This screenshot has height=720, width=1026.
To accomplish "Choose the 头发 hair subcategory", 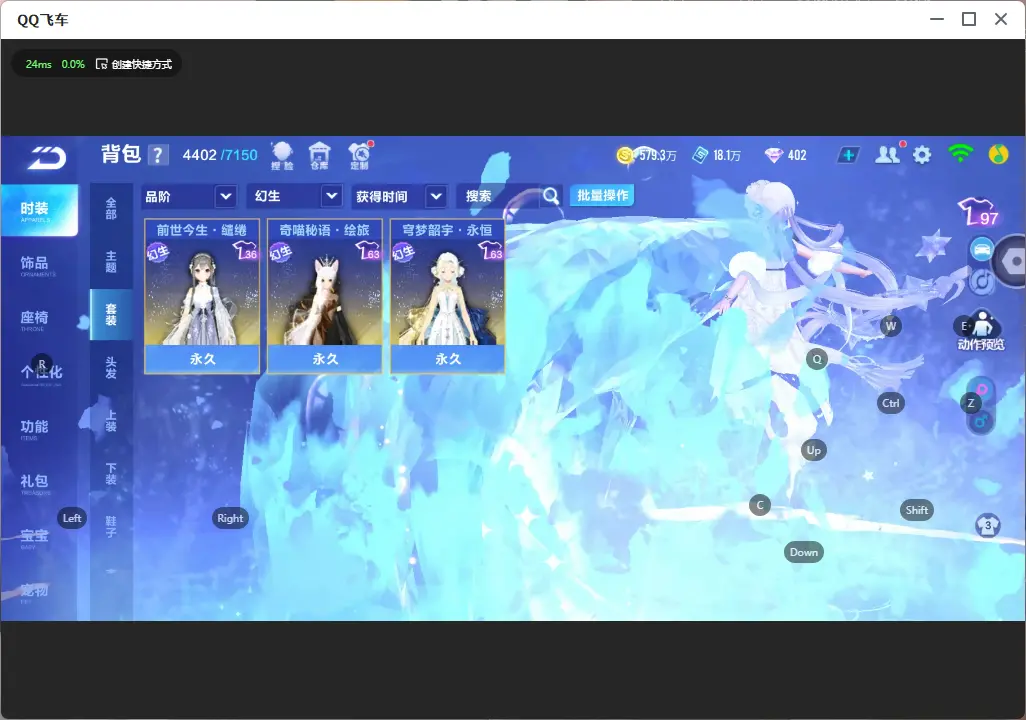I will (x=111, y=368).
